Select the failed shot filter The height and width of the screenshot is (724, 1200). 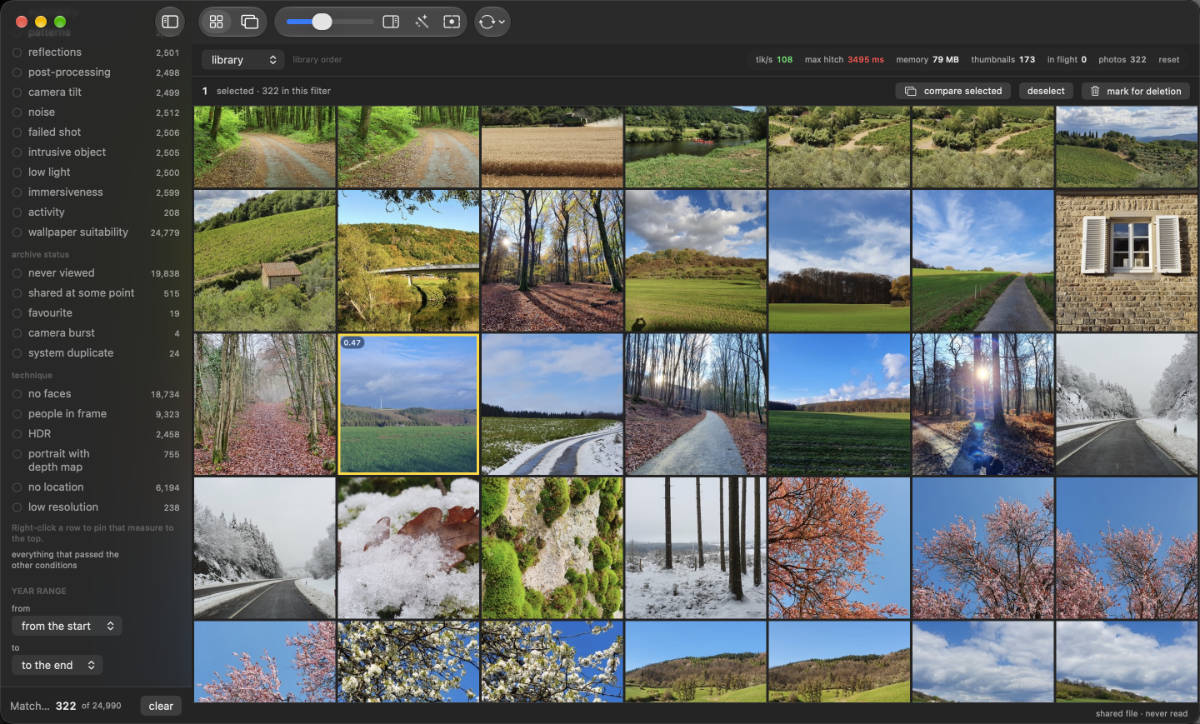coord(95,132)
